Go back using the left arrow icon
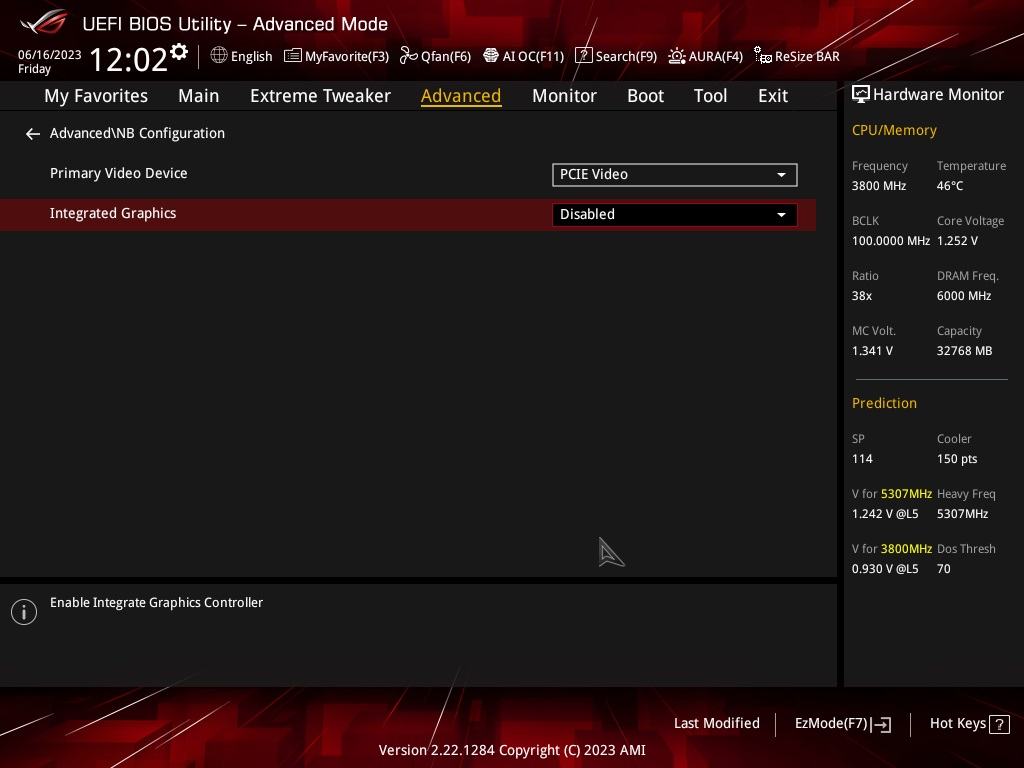The height and width of the screenshot is (768, 1024). point(33,134)
